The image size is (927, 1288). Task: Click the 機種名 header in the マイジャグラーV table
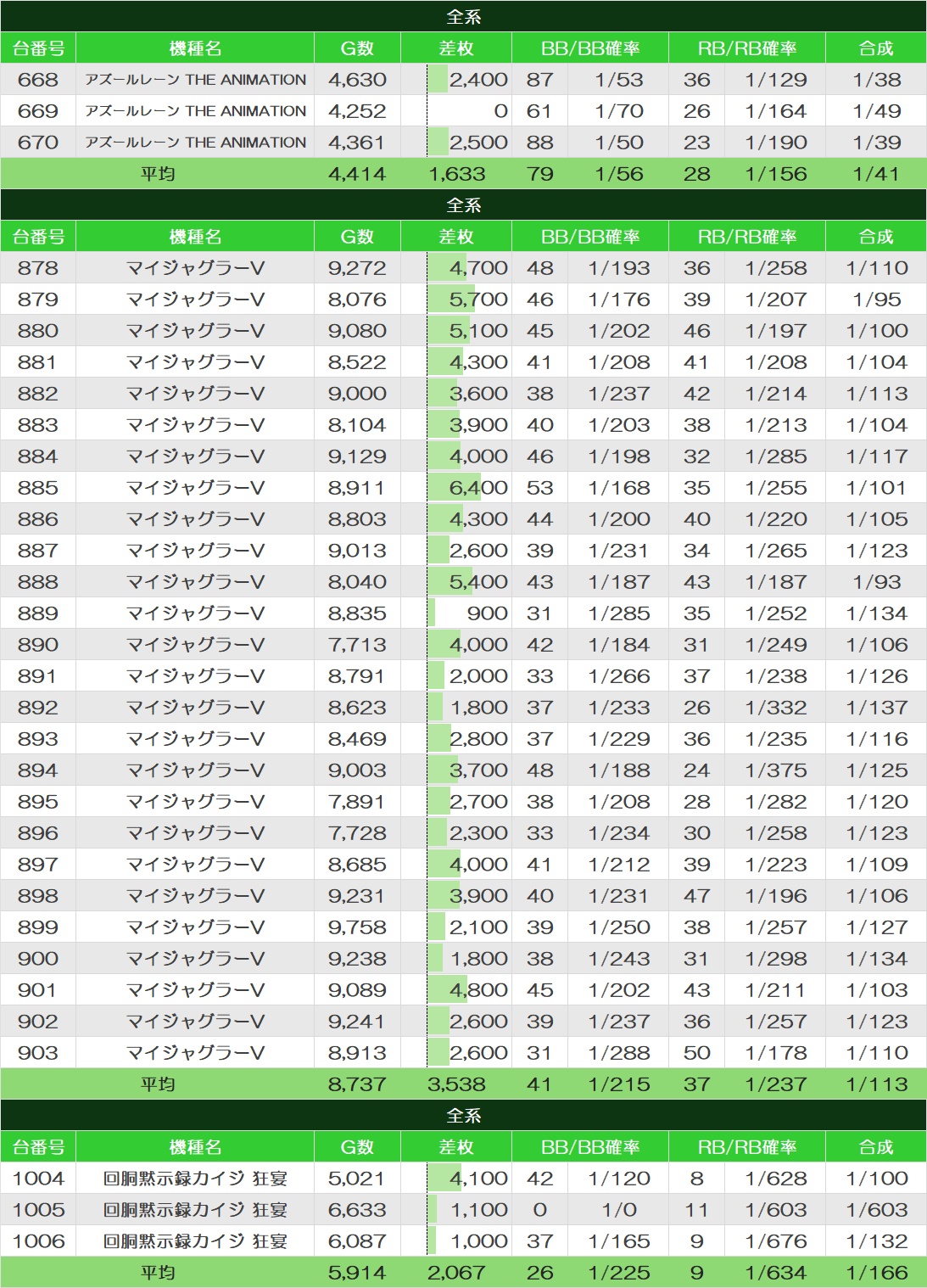[x=195, y=237]
